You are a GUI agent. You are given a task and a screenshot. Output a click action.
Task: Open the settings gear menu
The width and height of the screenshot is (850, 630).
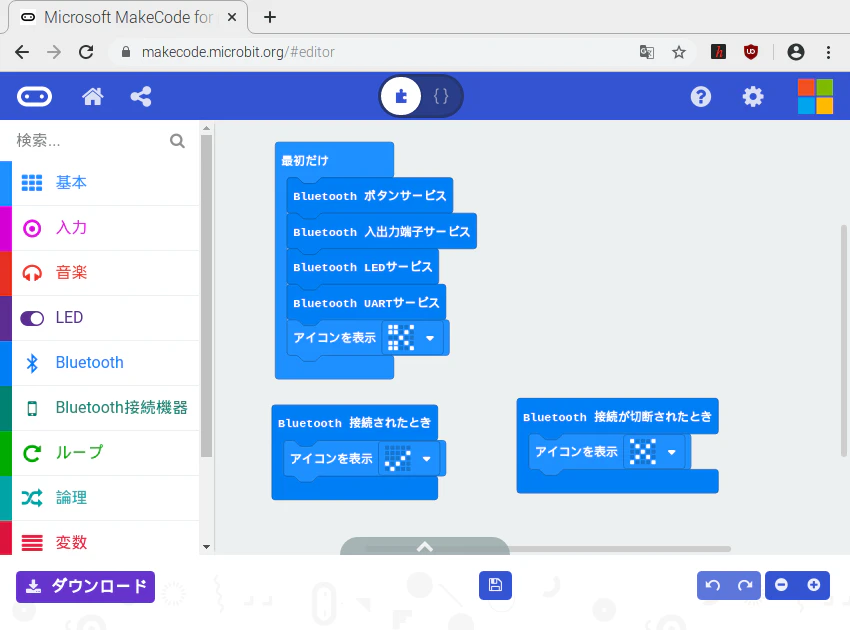pyautogui.click(x=752, y=97)
